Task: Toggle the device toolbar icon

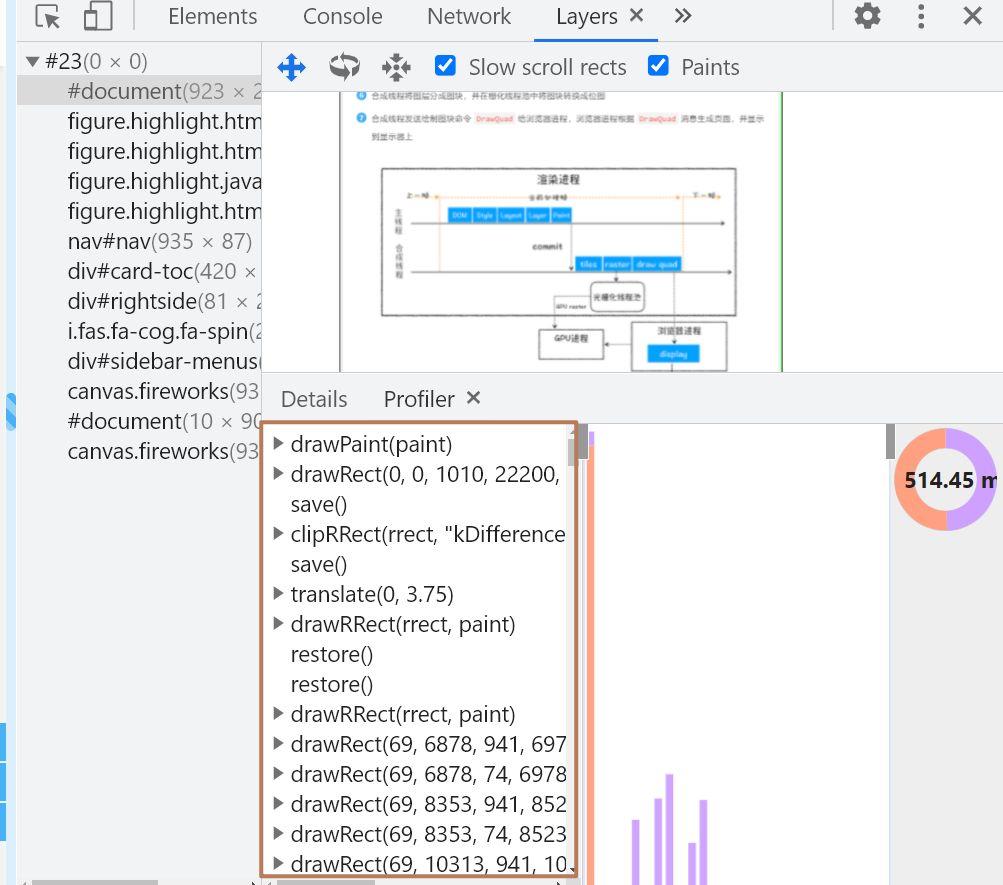Action: [x=97, y=17]
